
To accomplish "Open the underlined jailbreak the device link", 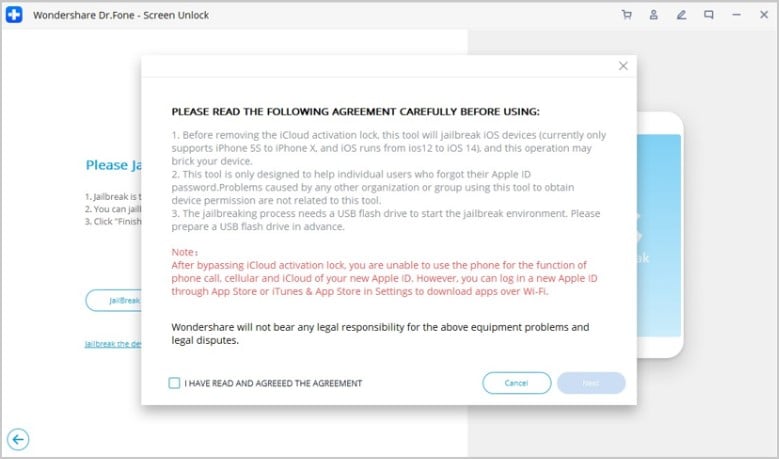I will (x=113, y=344).
